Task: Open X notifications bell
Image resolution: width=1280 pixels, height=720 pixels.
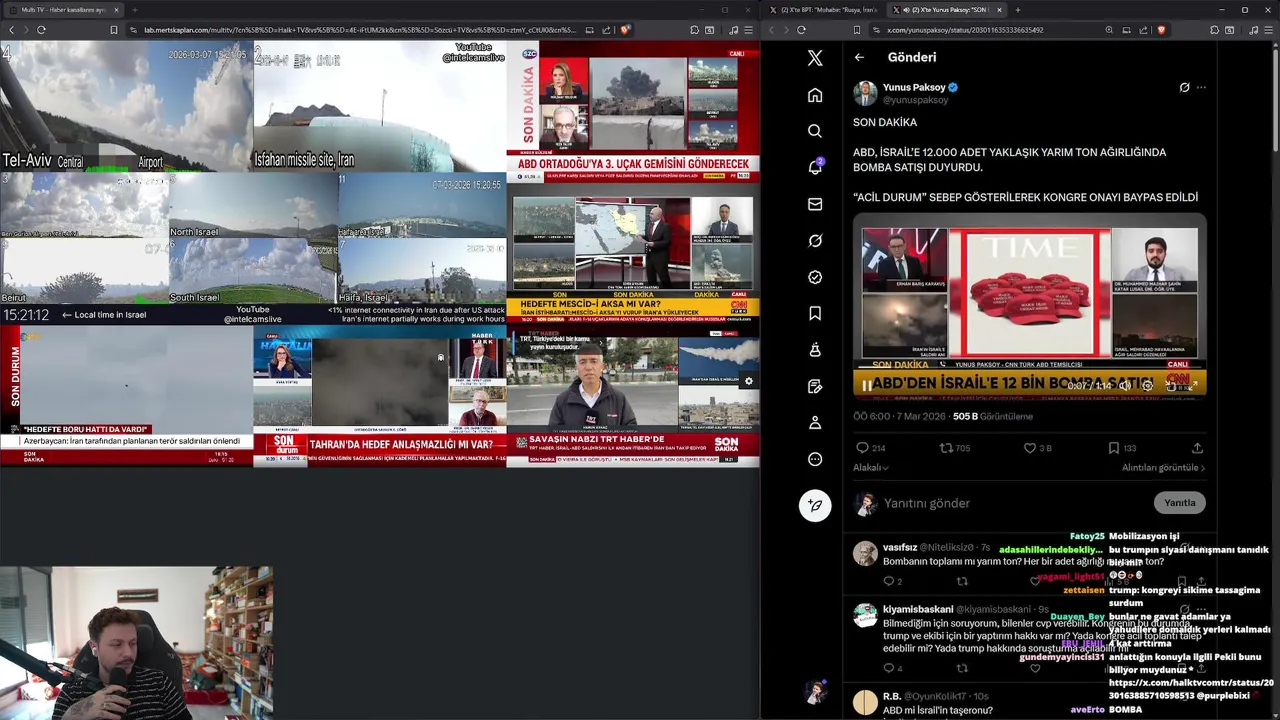Action: [815, 167]
